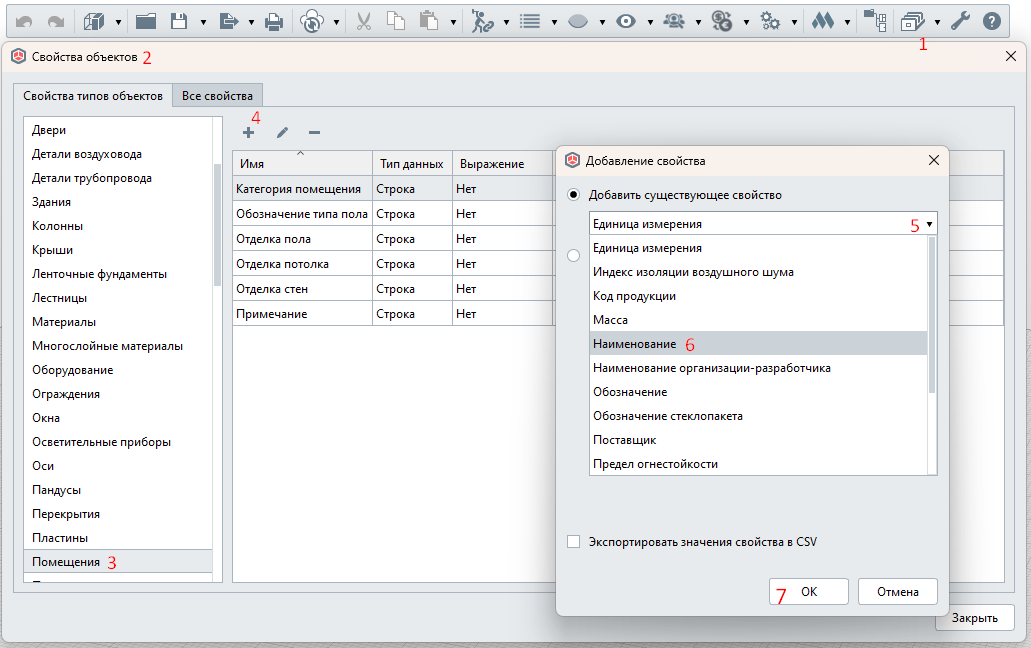Click the double gears icon
This screenshot has height=648, width=1031.
770,22
